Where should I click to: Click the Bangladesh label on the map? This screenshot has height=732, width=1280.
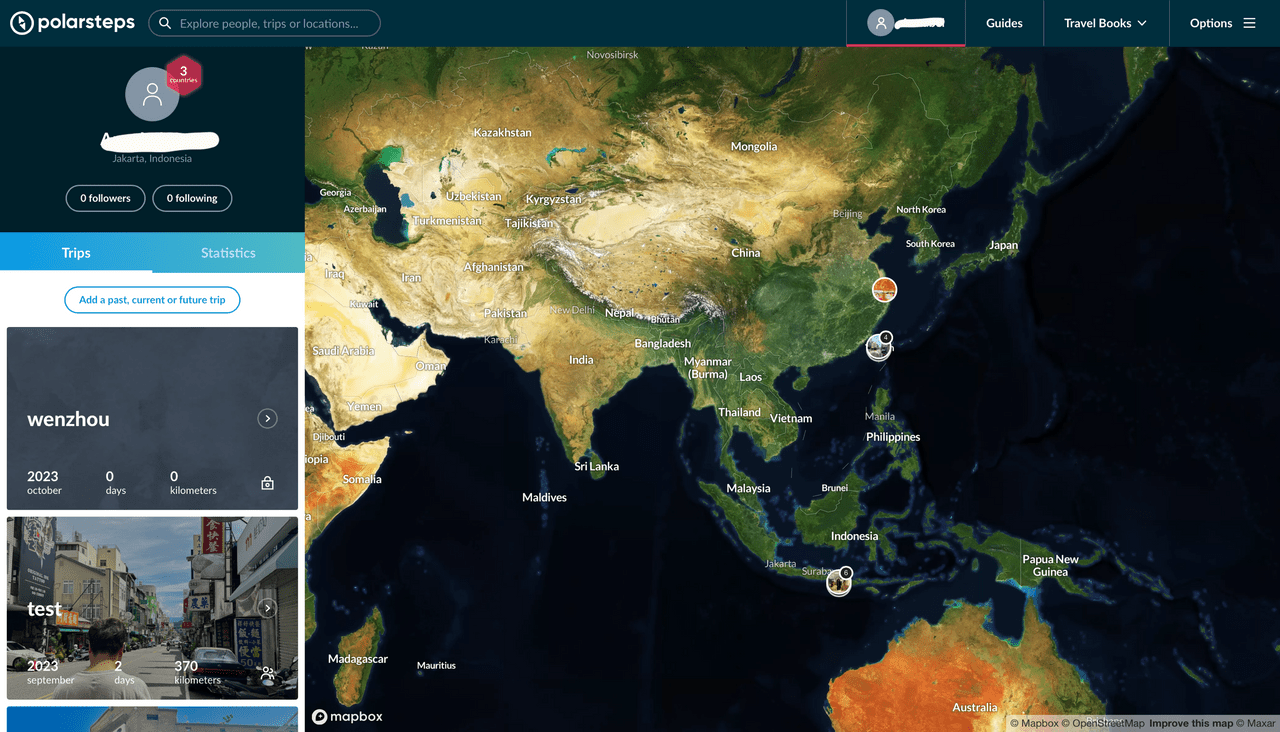point(663,343)
